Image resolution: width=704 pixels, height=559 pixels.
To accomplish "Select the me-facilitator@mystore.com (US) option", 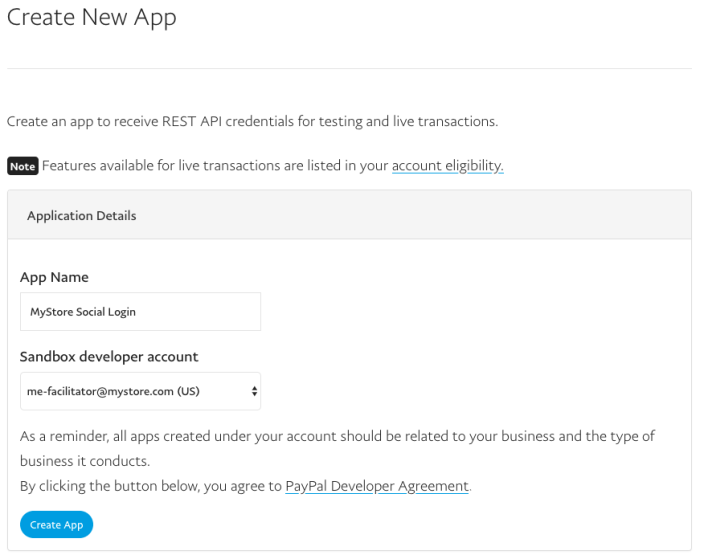I will click(113, 391).
